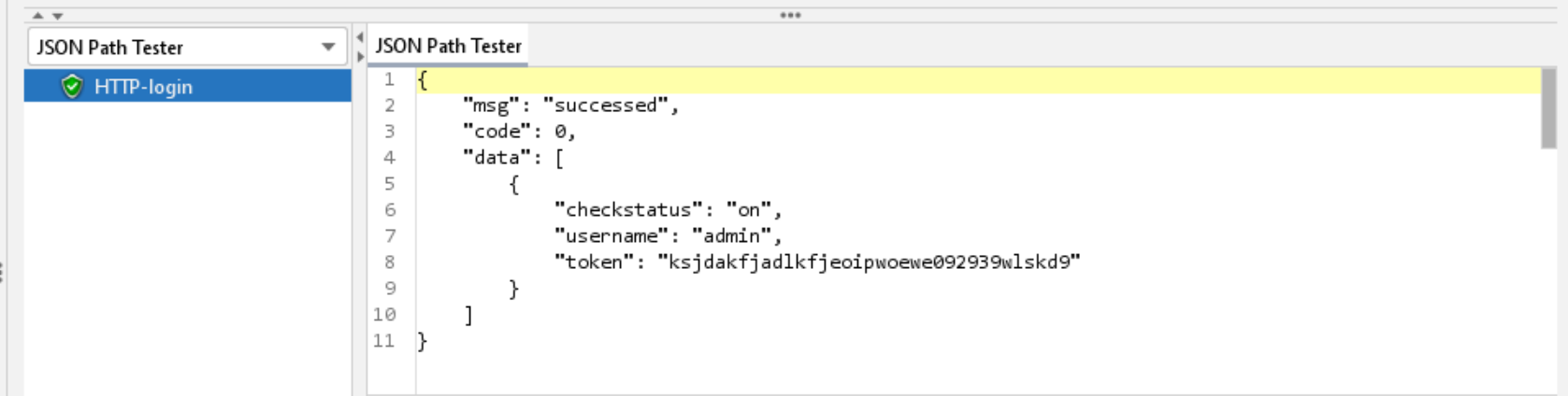The image size is (1568, 396).
Task: Click the closing square bracket on line 10
Action: (x=468, y=315)
